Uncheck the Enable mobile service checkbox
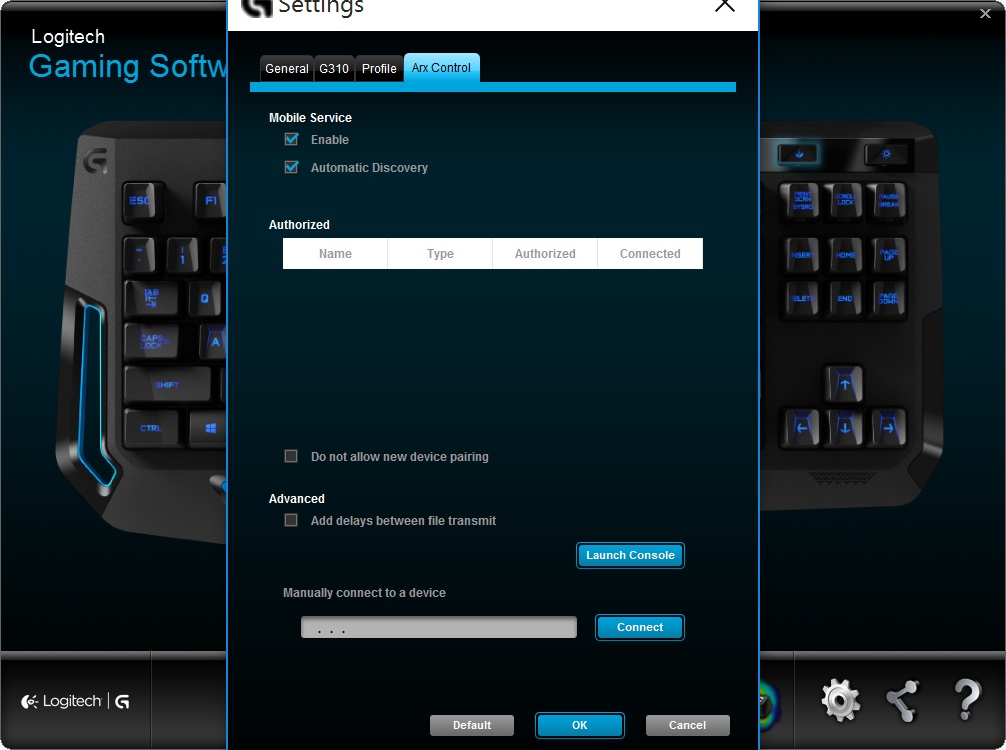The height and width of the screenshot is (750, 1006). point(291,139)
